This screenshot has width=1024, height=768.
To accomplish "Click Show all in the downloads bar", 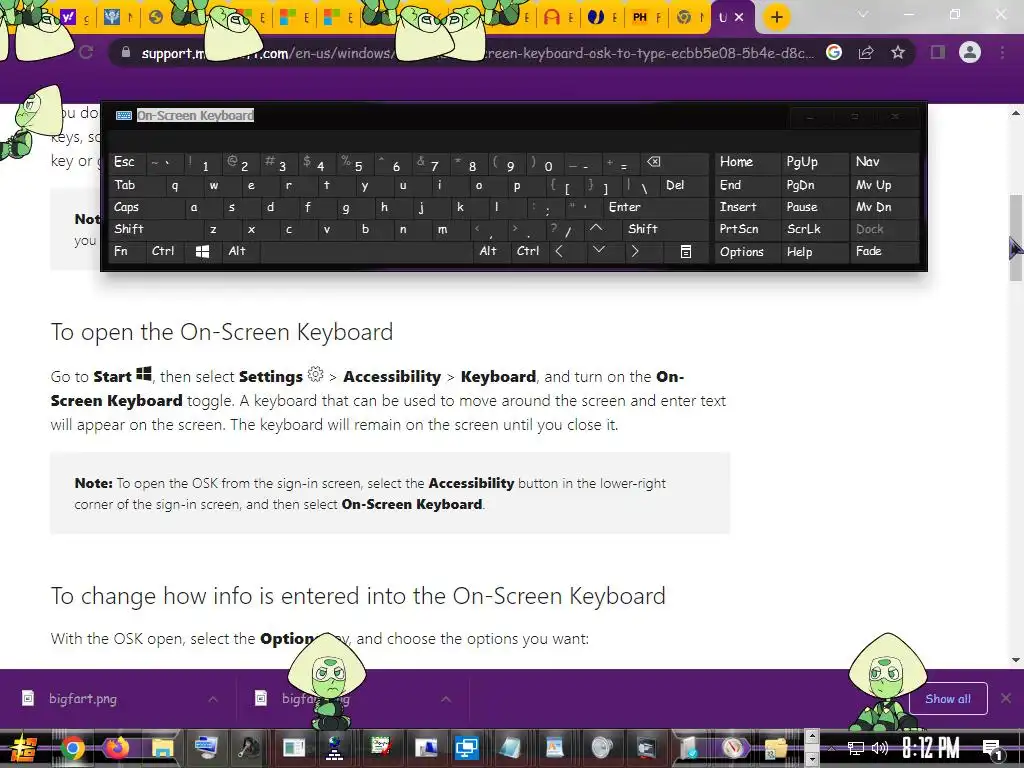I will pyautogui.click(x=948, y=699).
